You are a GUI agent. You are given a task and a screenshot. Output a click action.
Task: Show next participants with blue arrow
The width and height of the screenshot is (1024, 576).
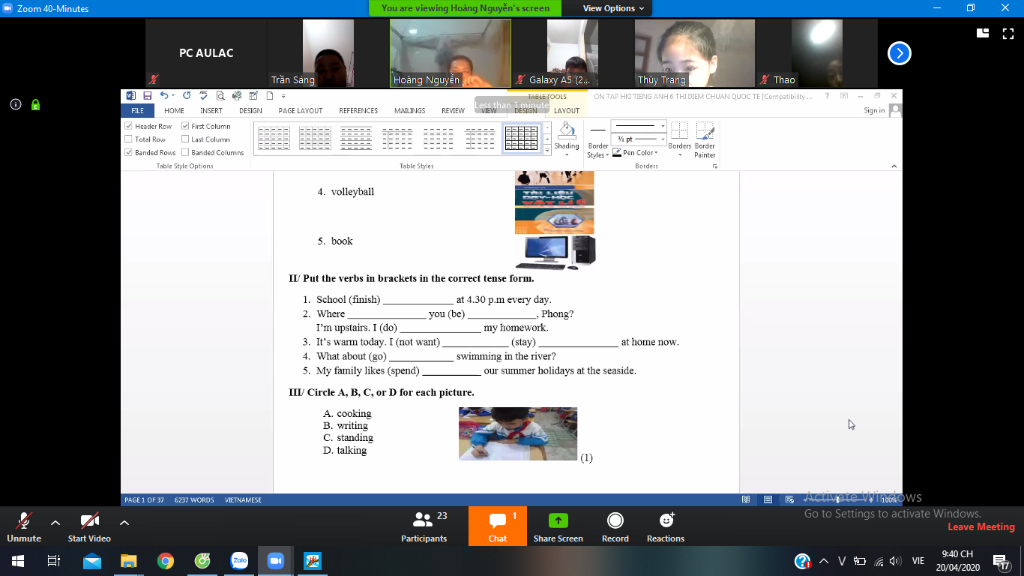click(899, 54)
